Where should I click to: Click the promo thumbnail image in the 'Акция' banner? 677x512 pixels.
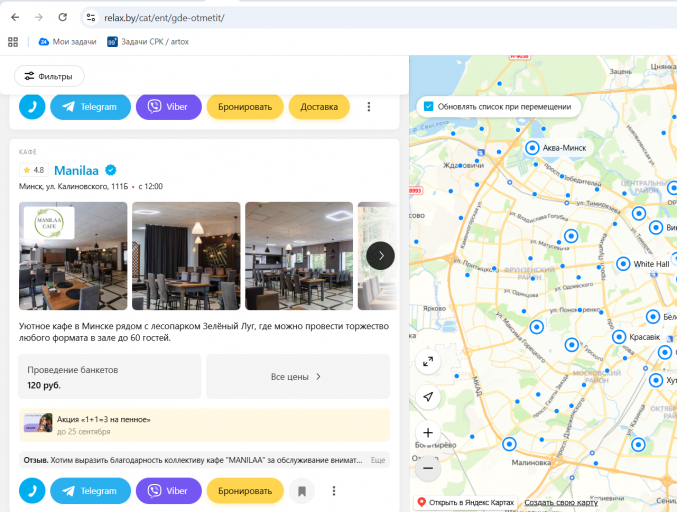[38, 423]
